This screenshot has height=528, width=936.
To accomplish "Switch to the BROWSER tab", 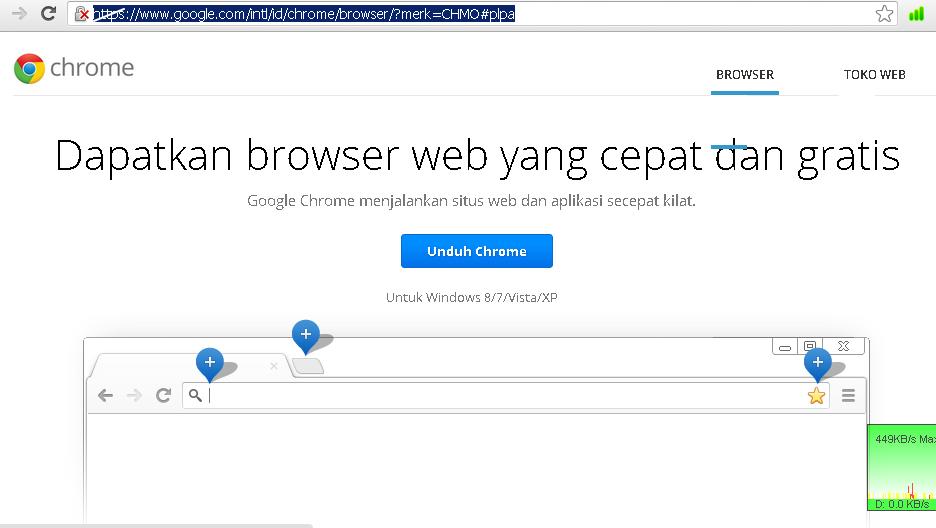I will tap(745, 75).
